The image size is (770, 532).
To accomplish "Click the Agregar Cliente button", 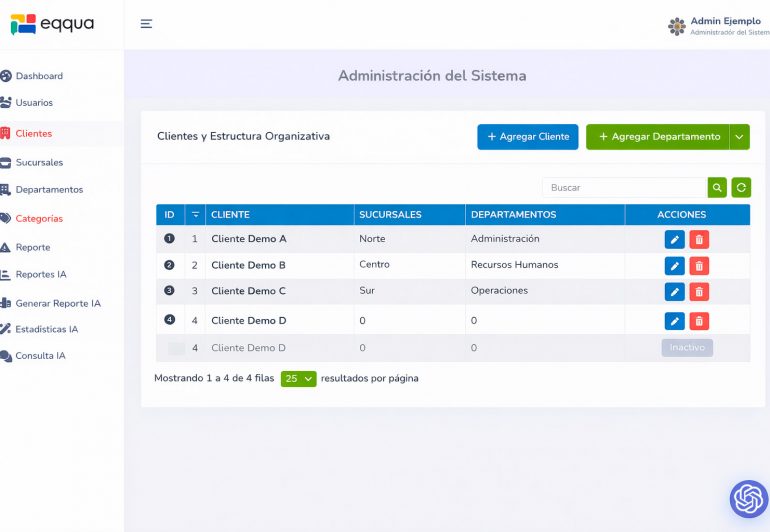I will pyautogui.click(x=527, y=137).
